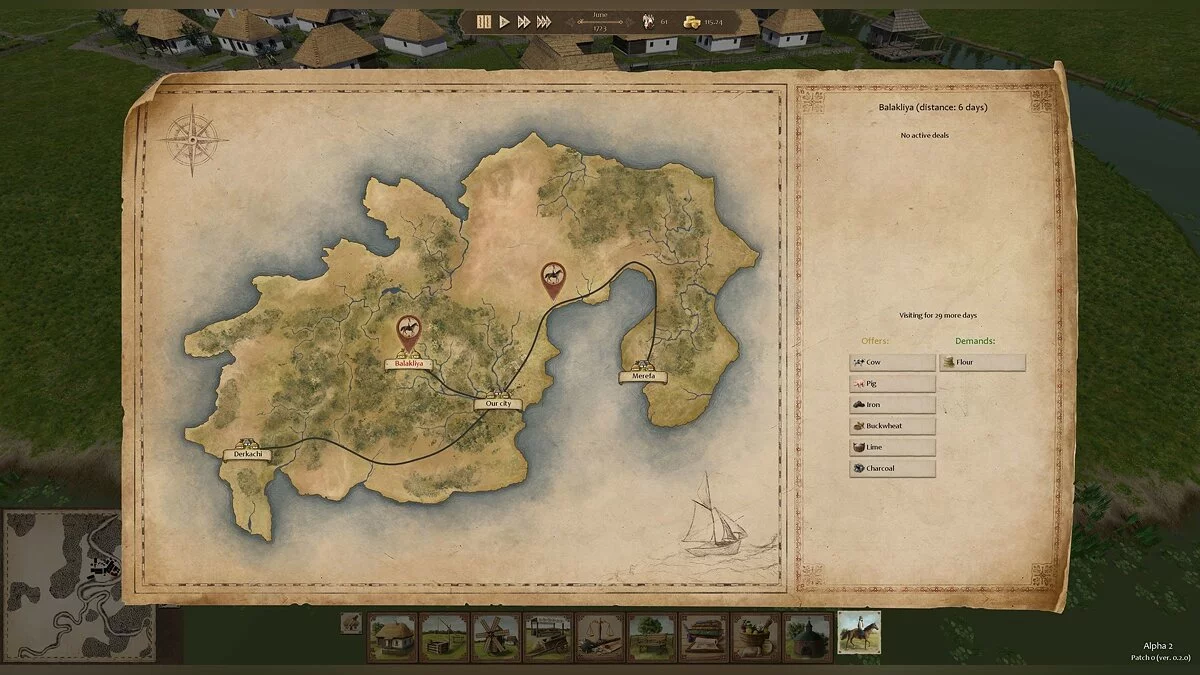
Task: Open the windmill building category
Action: click(496, 637)
